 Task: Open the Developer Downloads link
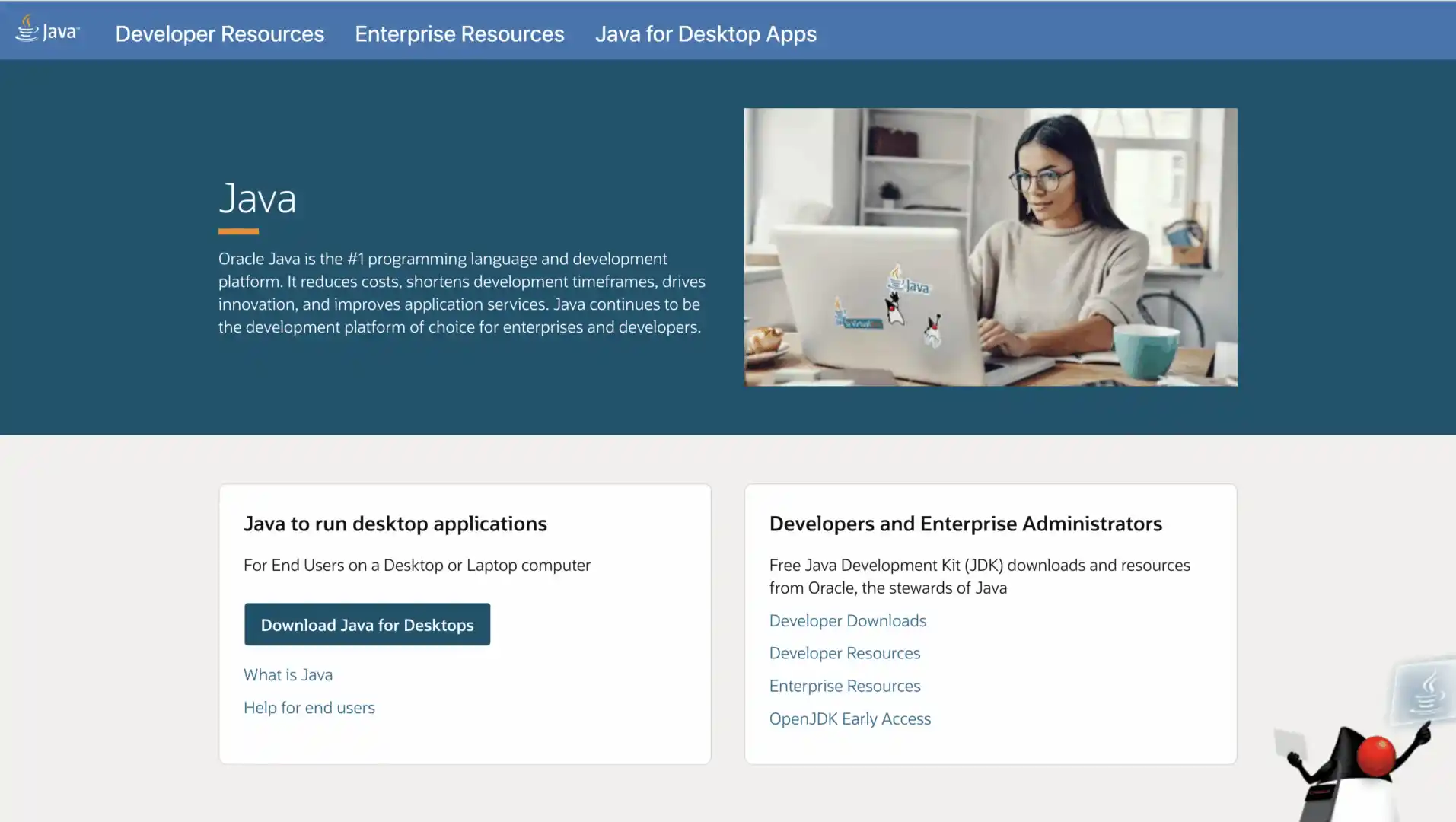pos(847,620)
